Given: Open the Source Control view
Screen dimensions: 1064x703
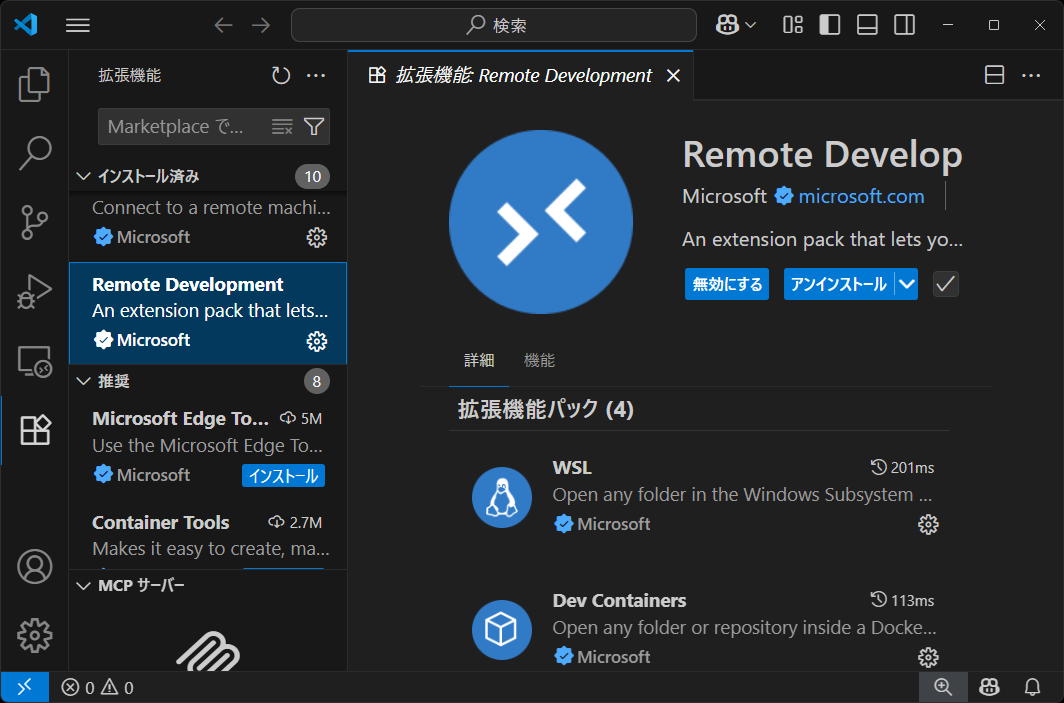Looking at the screenshot, I should click(34, 223).
